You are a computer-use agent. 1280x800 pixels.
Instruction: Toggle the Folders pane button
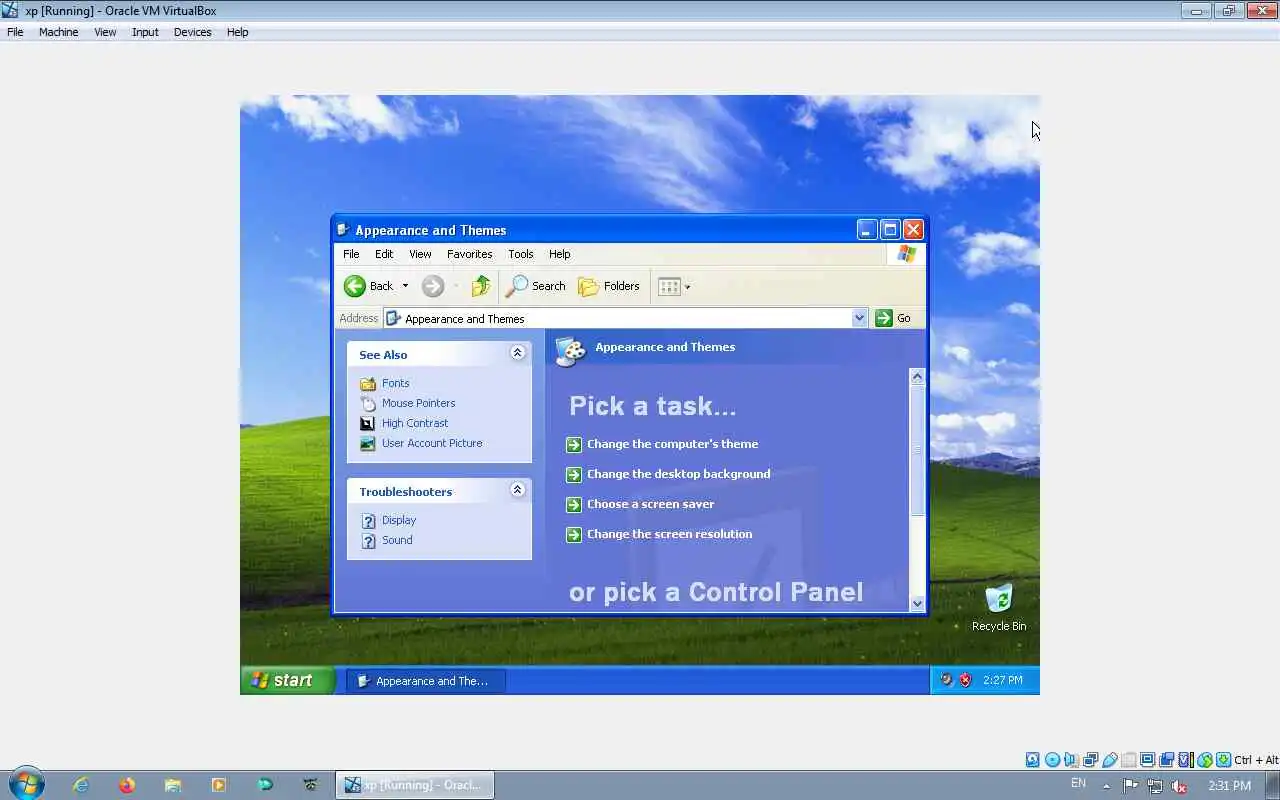tap(609, 286)
